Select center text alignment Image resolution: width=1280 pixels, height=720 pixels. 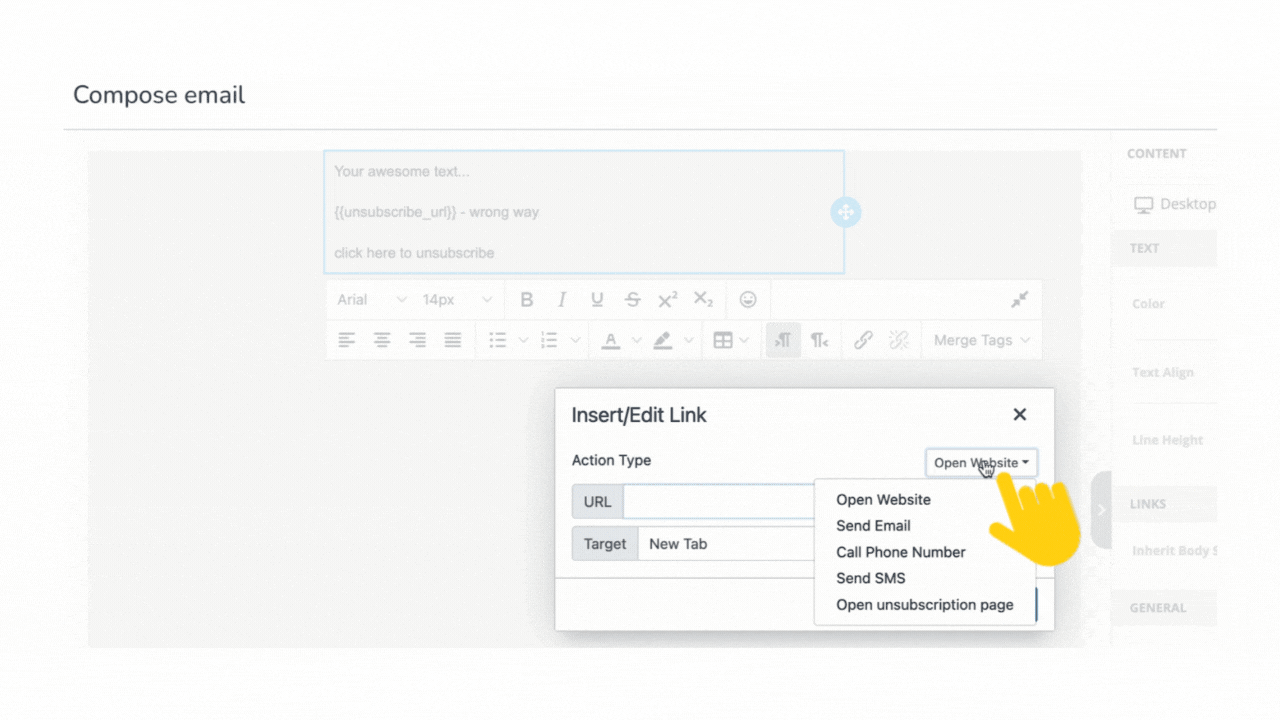[x=382, y=340]
